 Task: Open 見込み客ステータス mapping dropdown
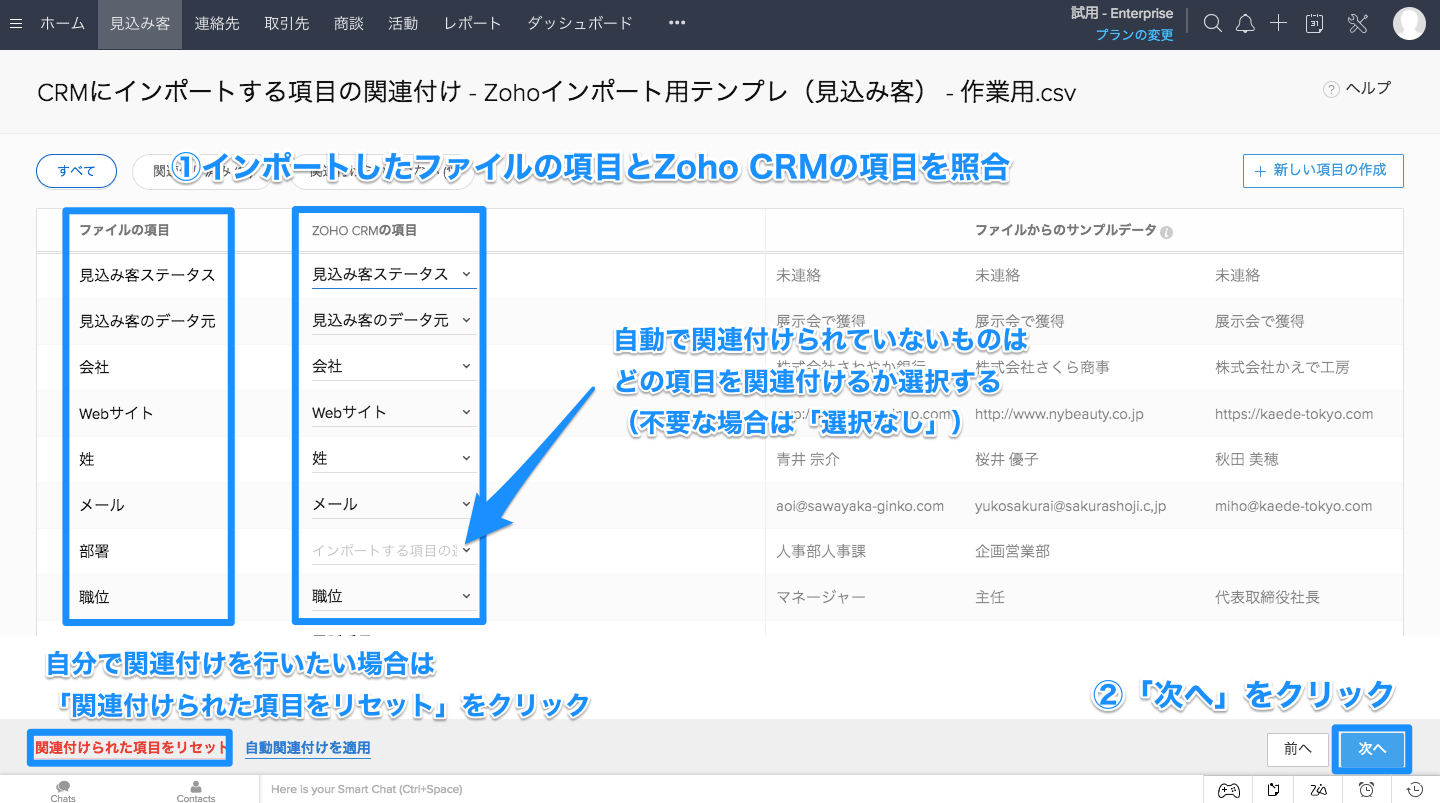394,274
